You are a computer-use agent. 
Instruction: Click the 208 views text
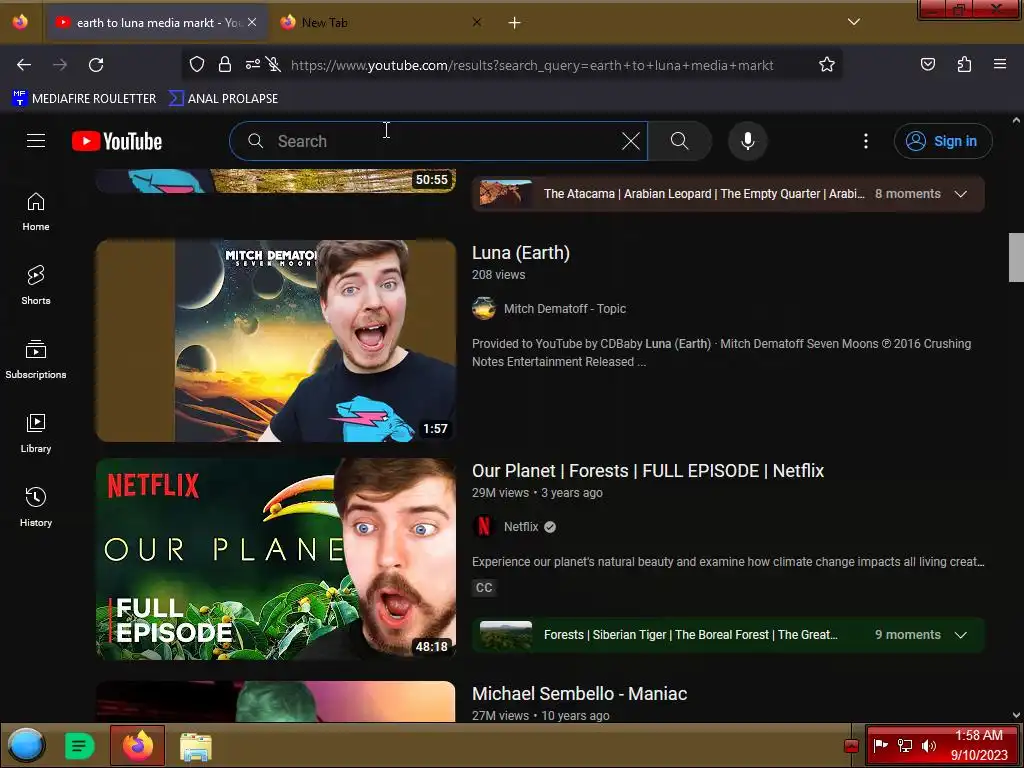coord(498,275)
